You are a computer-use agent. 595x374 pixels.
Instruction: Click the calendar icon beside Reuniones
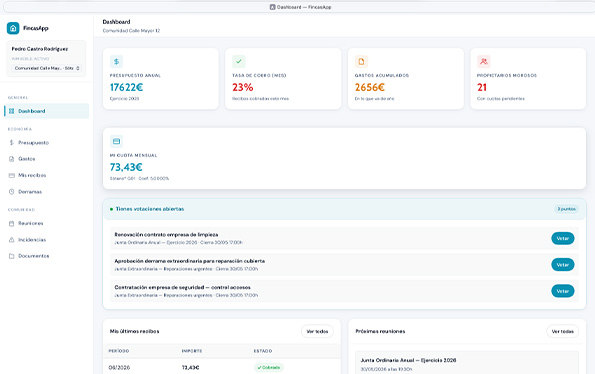click(x=11, y=223)
